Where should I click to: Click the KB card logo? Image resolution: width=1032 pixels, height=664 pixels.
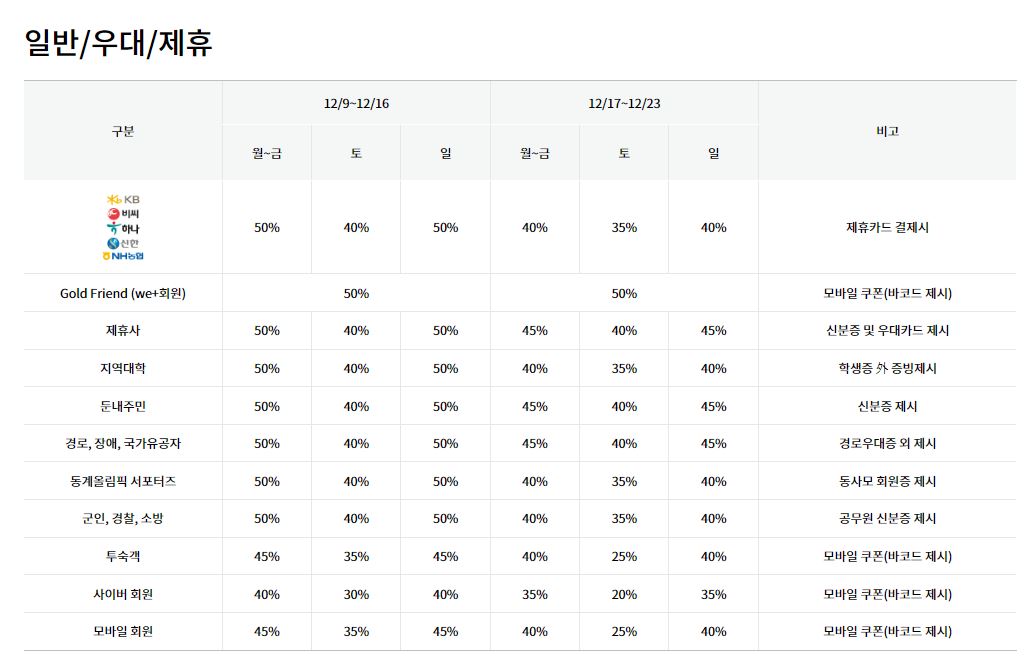(x=123, y=199)
